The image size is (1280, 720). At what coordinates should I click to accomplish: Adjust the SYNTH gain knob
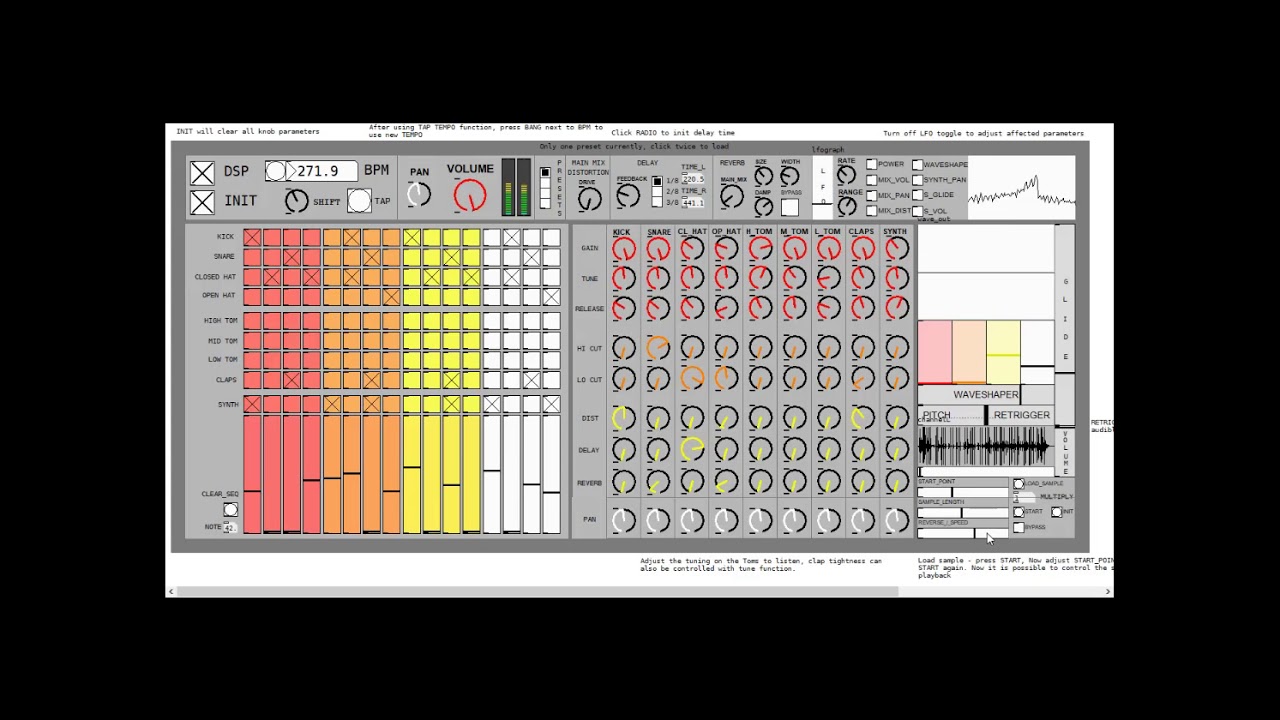pyautogui.click(x=896, y=249)
